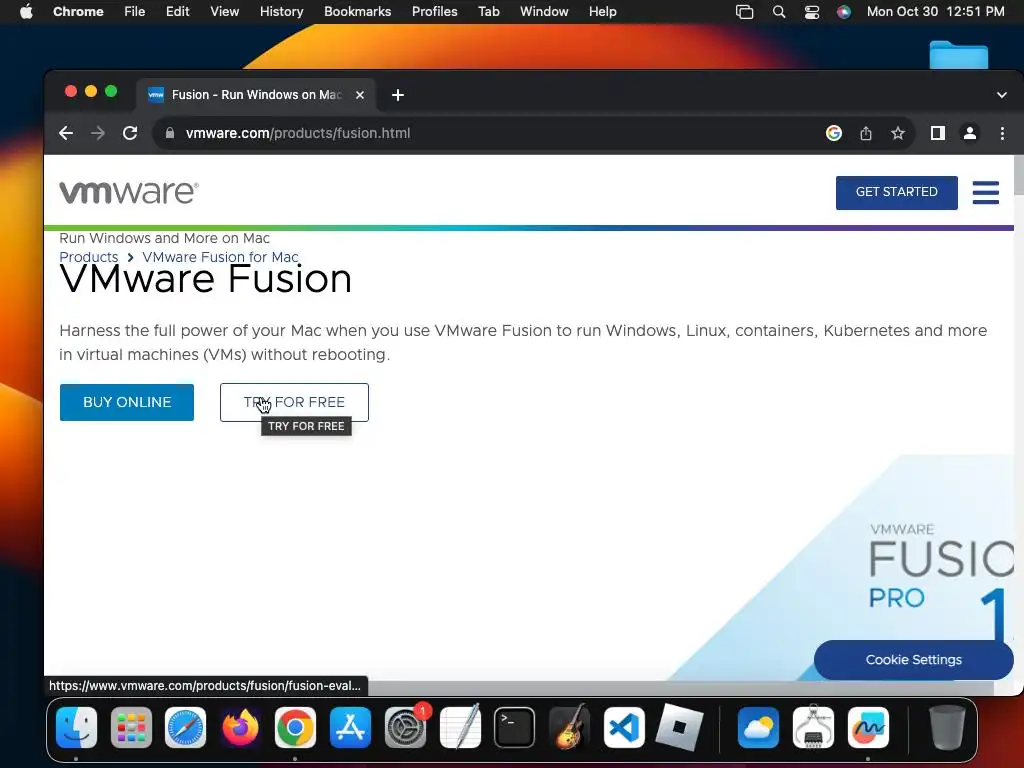1024x768 pixels.
Task: Open Terminal from the Dock
Action: pos(515,727)
